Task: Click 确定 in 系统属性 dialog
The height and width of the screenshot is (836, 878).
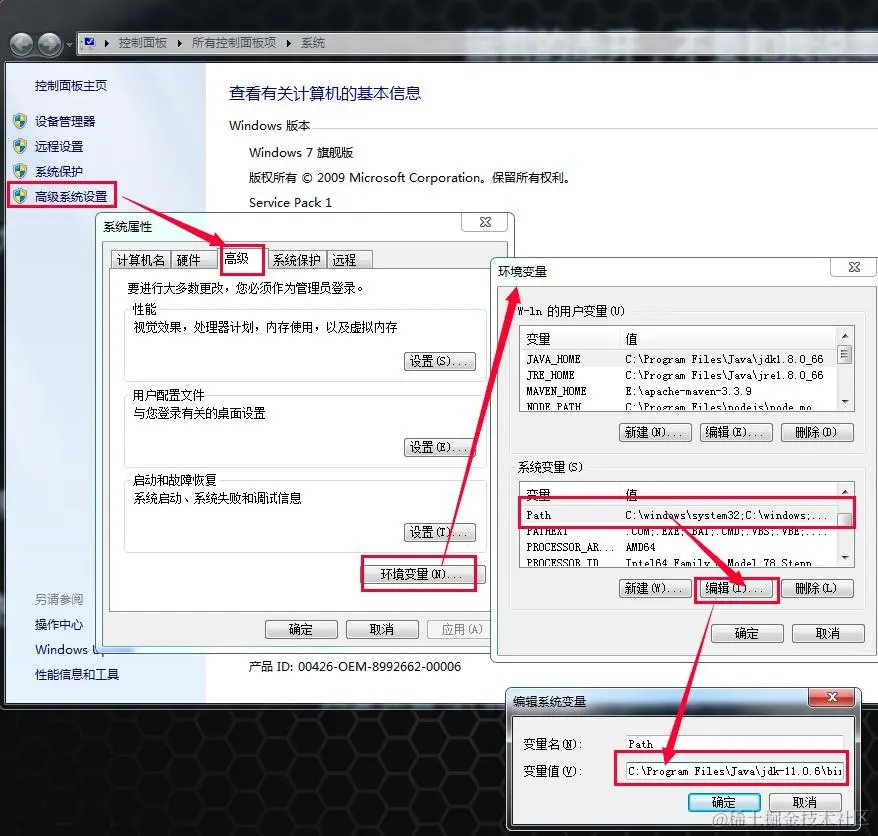Action: coord(301,629)
